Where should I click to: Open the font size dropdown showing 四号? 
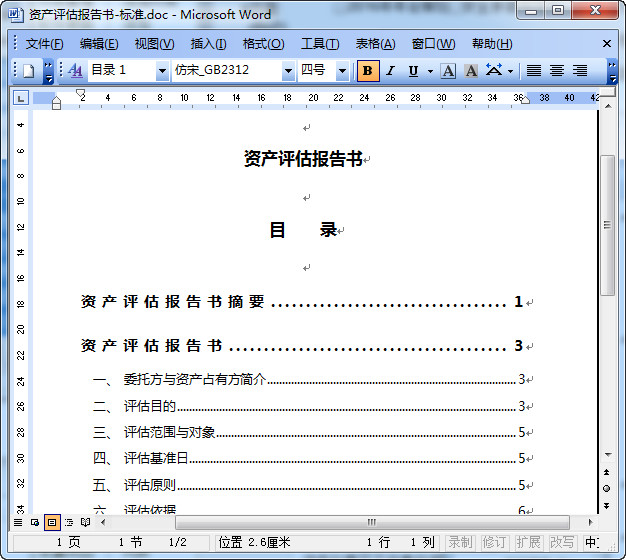coord(342,71)
